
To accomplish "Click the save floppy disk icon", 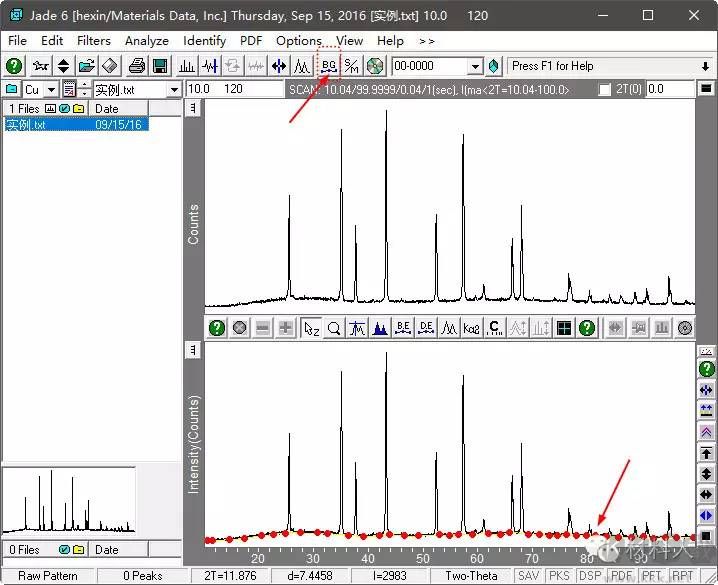I will tap(160, 66).
